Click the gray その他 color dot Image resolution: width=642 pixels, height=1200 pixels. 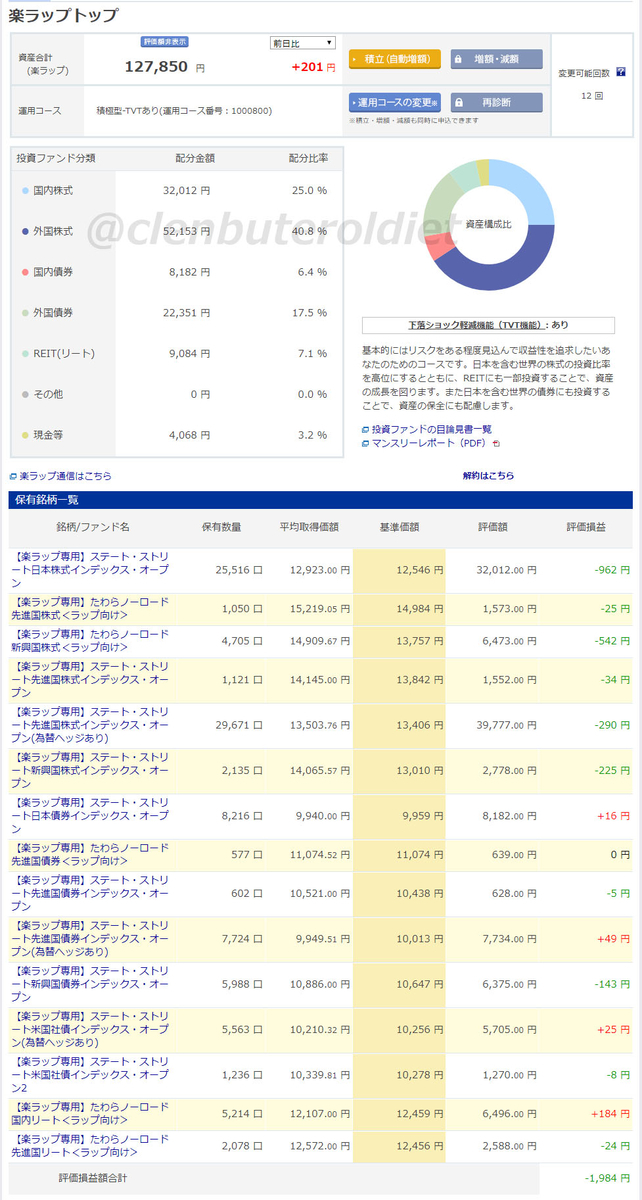(x=25, y=394)
